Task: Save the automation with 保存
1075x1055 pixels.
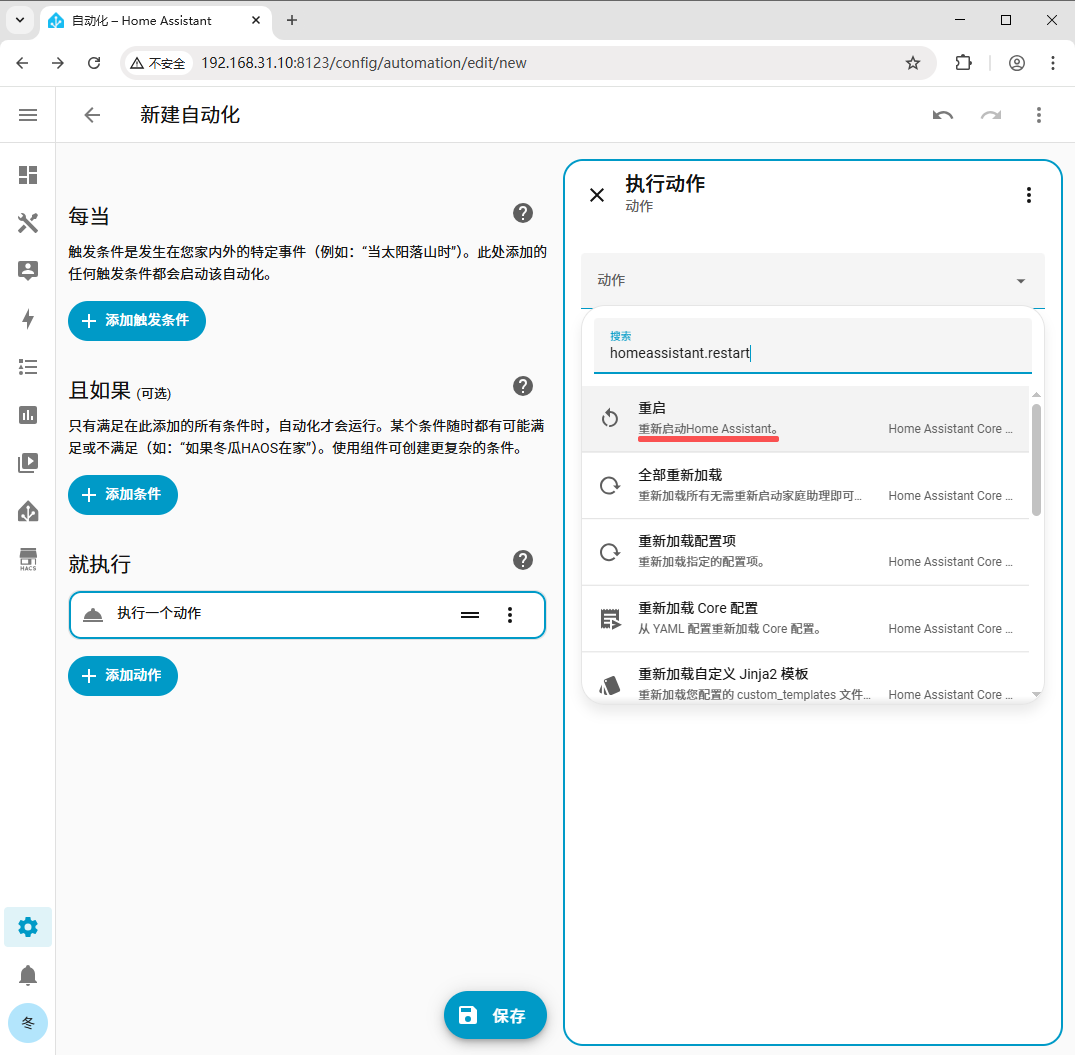Action: [495, 1015]
